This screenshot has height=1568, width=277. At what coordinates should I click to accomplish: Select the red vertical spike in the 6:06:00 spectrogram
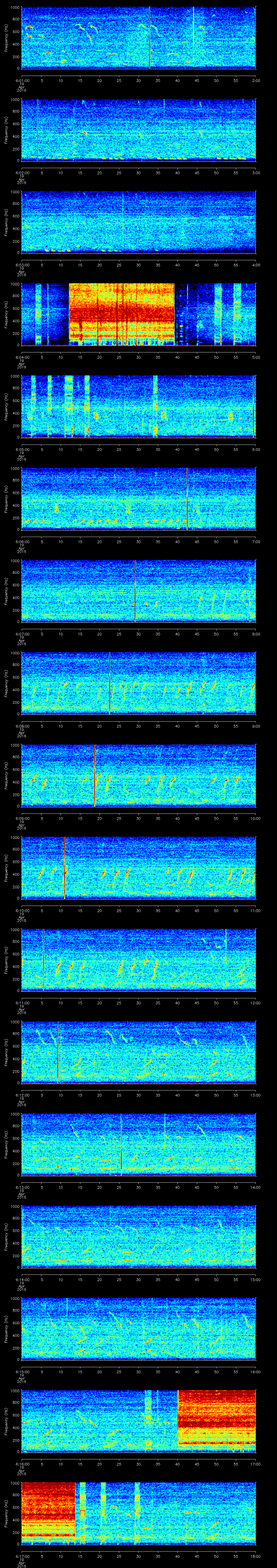coord(187,499)
